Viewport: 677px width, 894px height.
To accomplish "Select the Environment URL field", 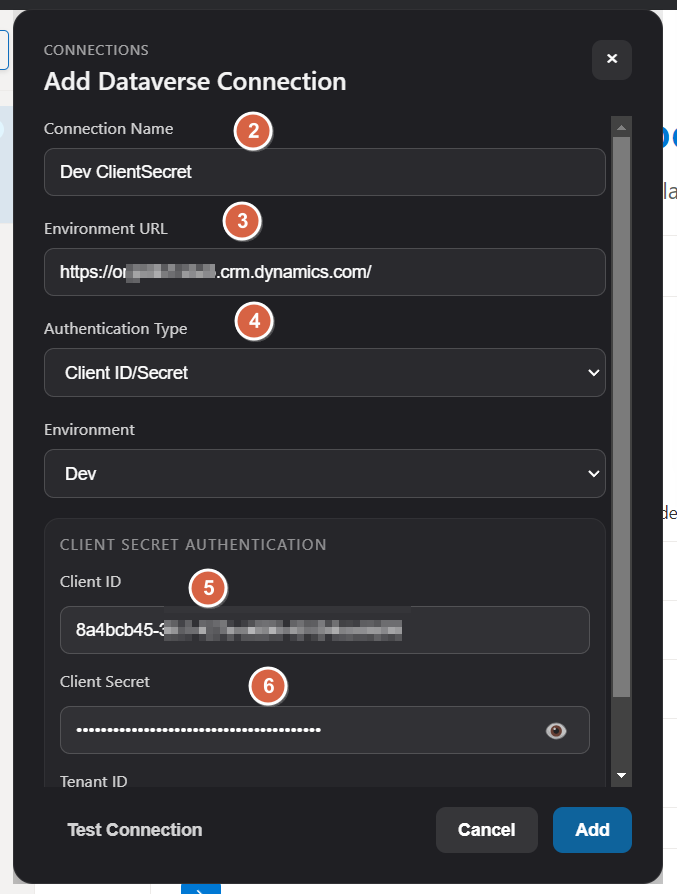I will pyautogui.click(x=325, y=272).
